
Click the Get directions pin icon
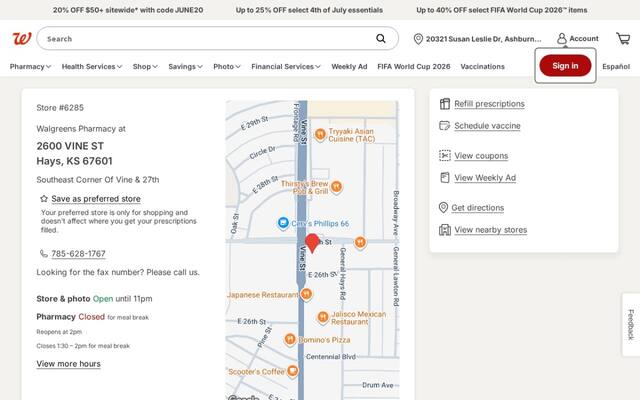[443, 207]
